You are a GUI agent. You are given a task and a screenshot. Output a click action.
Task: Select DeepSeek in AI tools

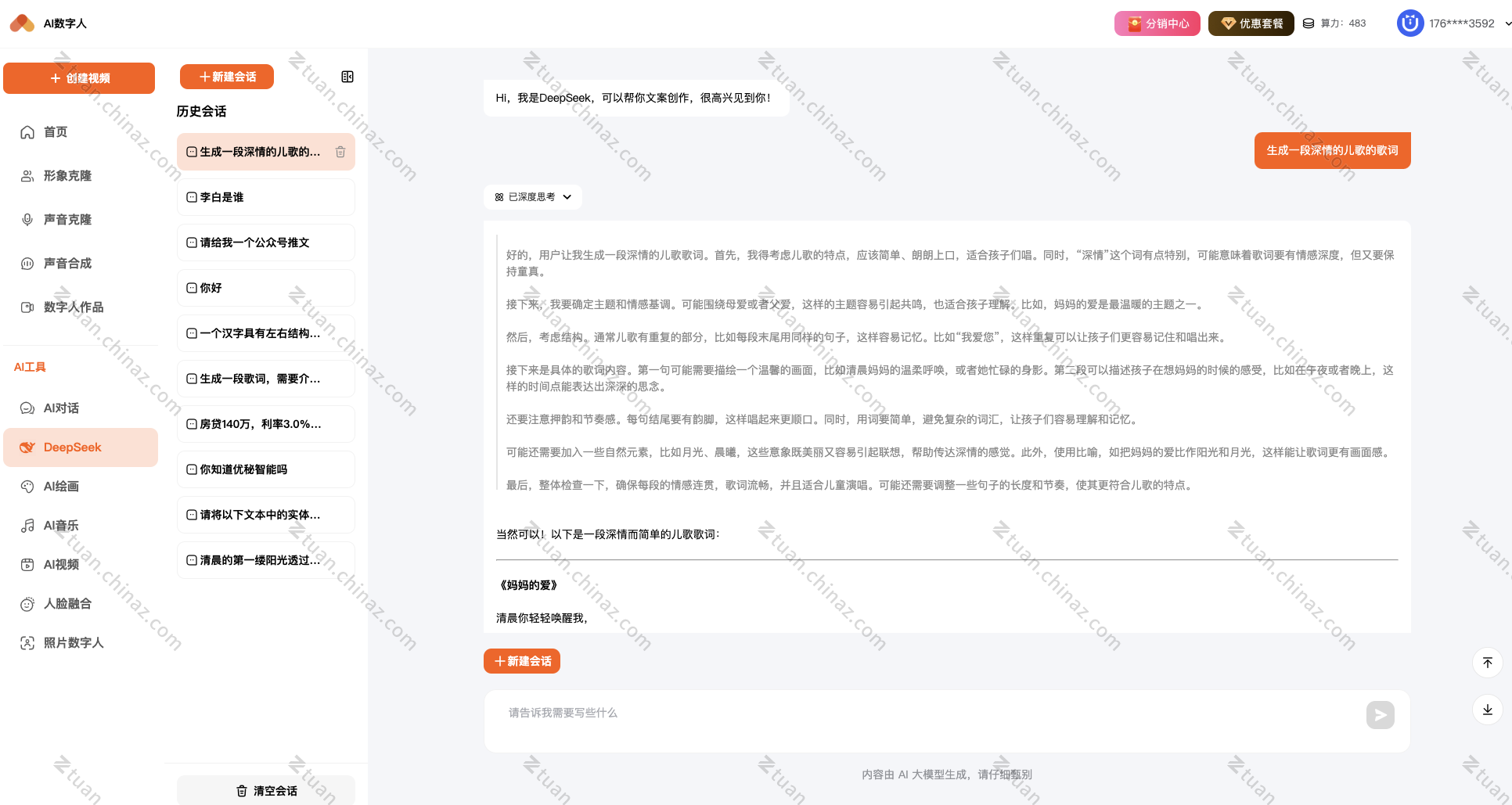(81, 447)
